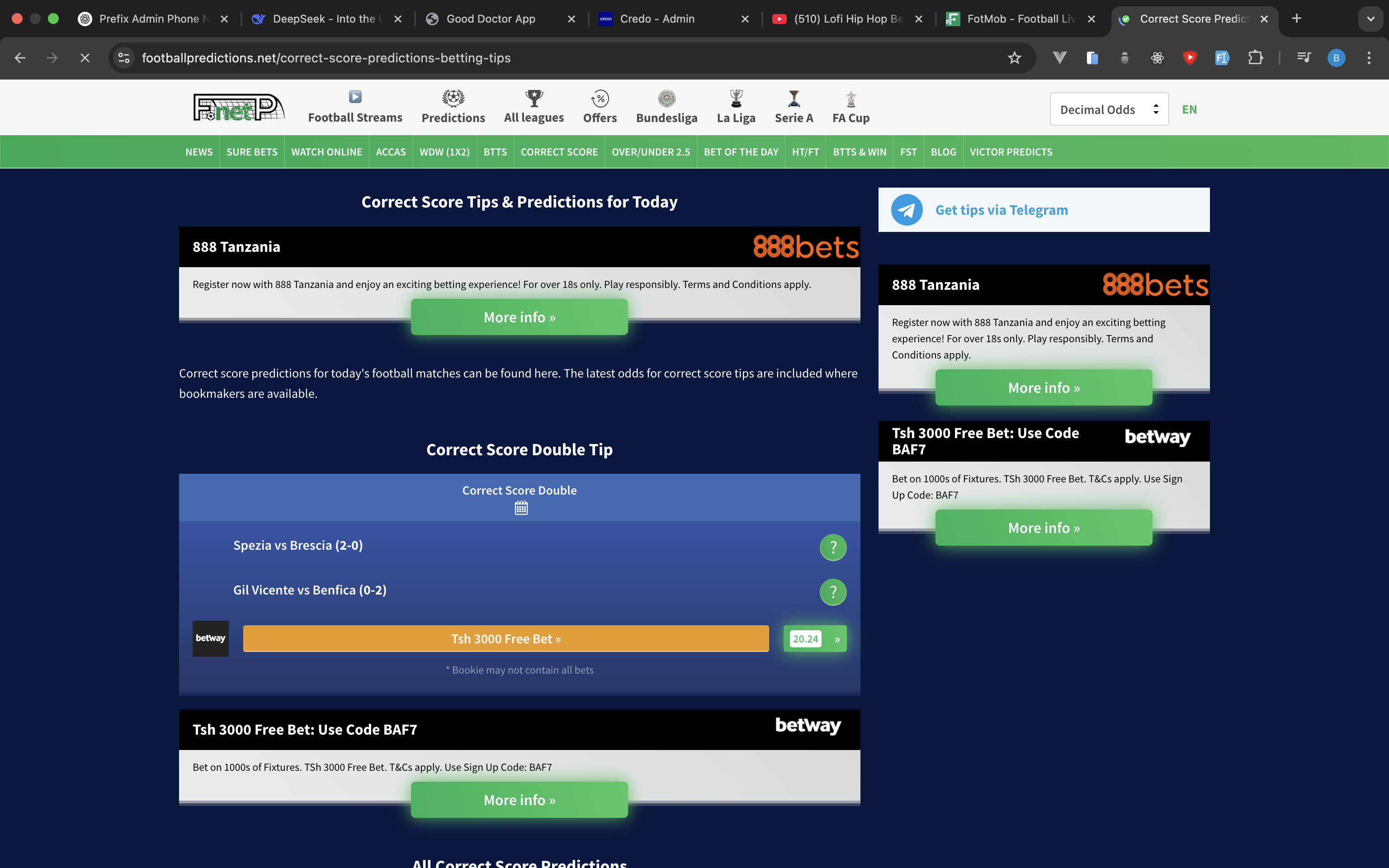
Task: Open the EN language selector
Action: pos(1189,109)
